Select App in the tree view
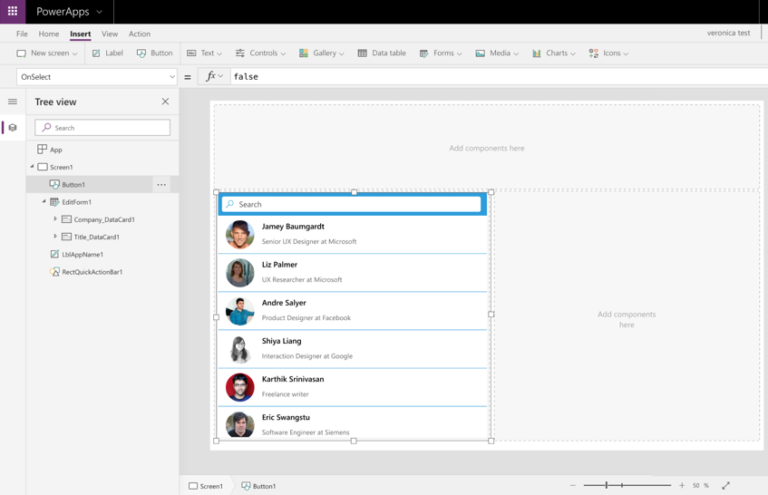The image size is (768, 495). click(x=50, y=149)
